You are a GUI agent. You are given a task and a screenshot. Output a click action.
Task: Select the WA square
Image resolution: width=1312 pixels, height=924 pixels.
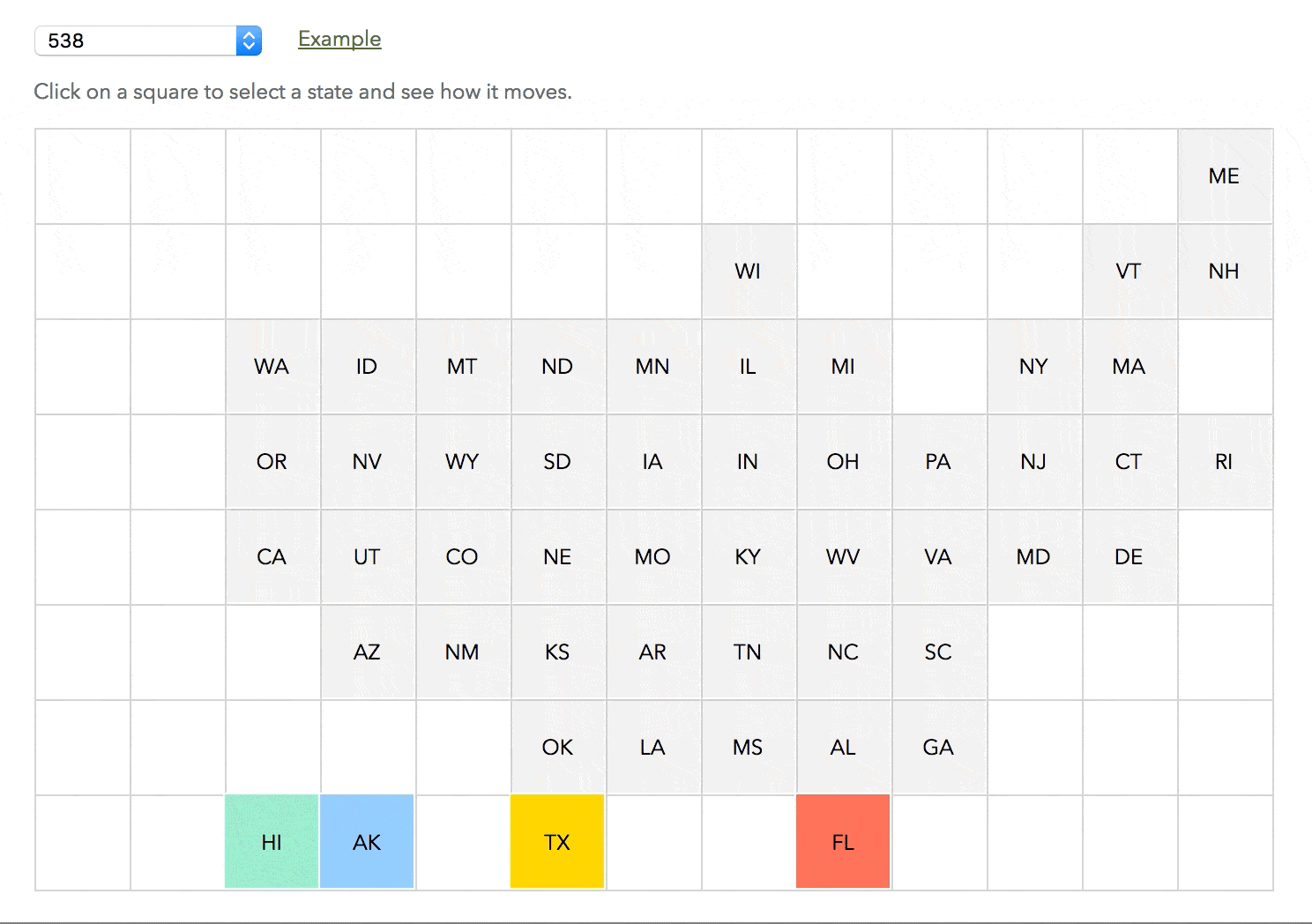271,367
